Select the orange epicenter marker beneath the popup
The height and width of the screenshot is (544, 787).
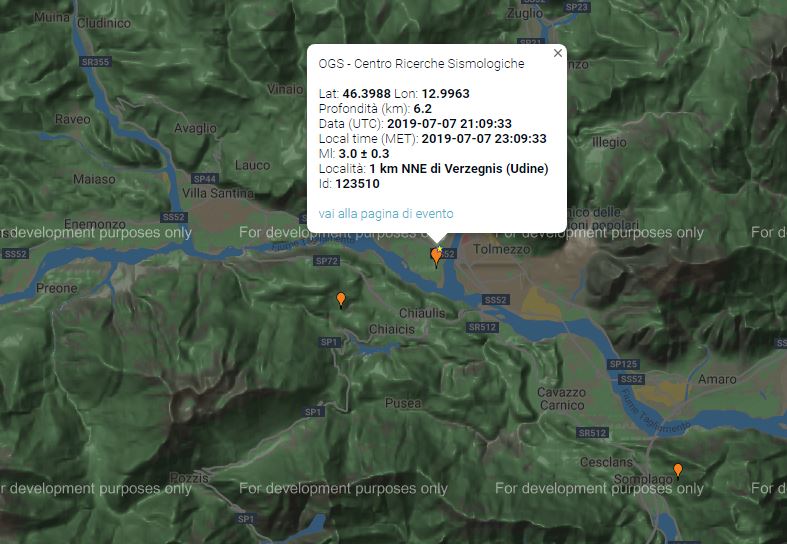coord(436,257)
